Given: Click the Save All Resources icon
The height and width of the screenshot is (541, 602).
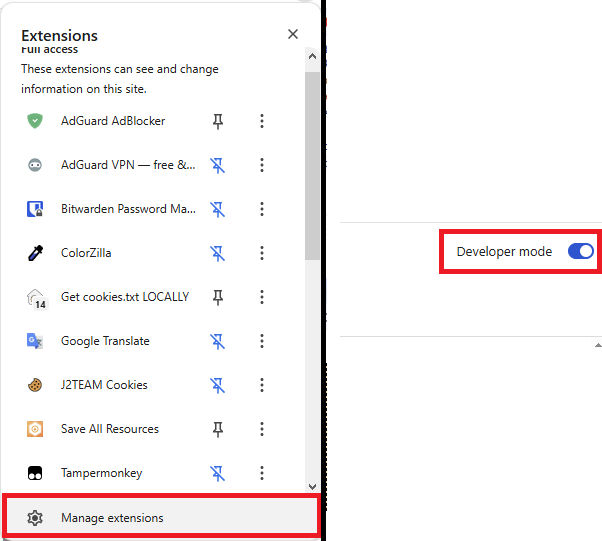Looking at the screenshot, I should point(35,429).
